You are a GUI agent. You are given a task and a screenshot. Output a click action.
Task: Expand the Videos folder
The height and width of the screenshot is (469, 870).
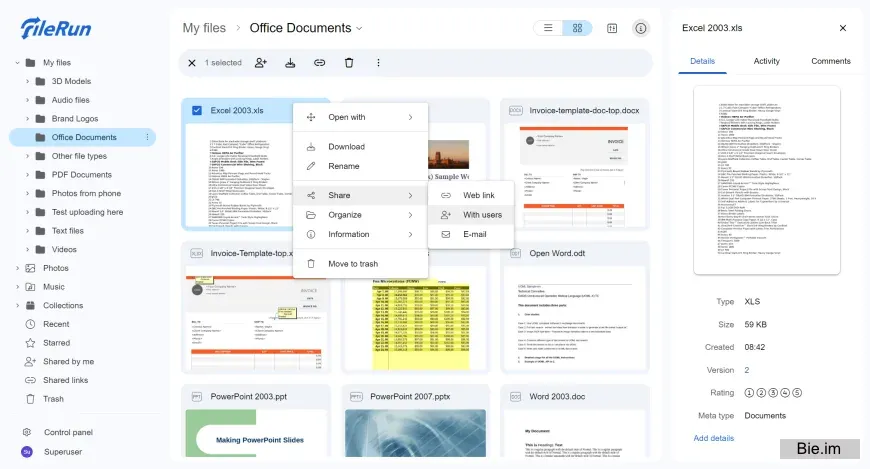coord(27,249)
